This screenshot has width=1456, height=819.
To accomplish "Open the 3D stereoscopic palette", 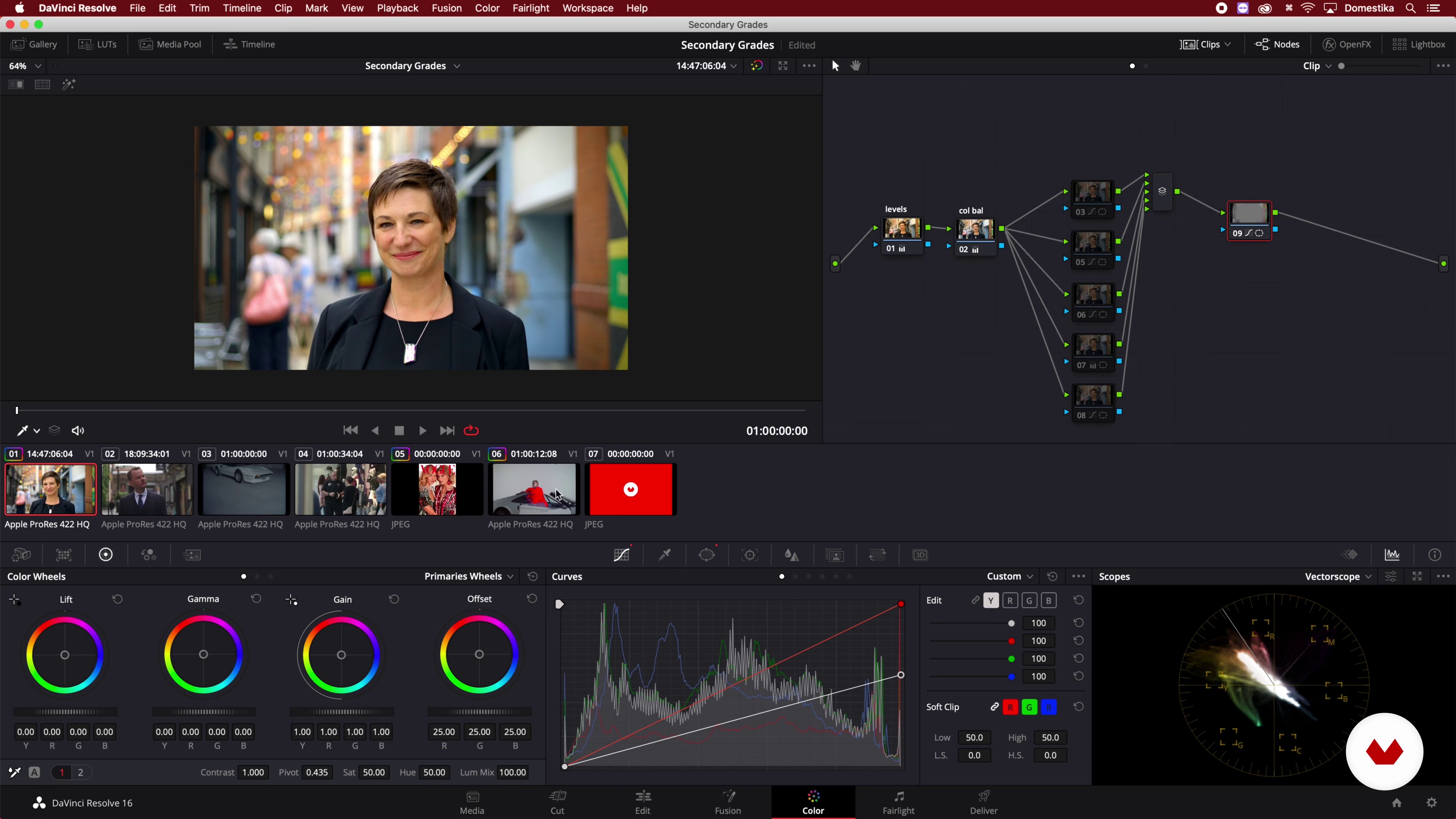I will pos(920,555).
